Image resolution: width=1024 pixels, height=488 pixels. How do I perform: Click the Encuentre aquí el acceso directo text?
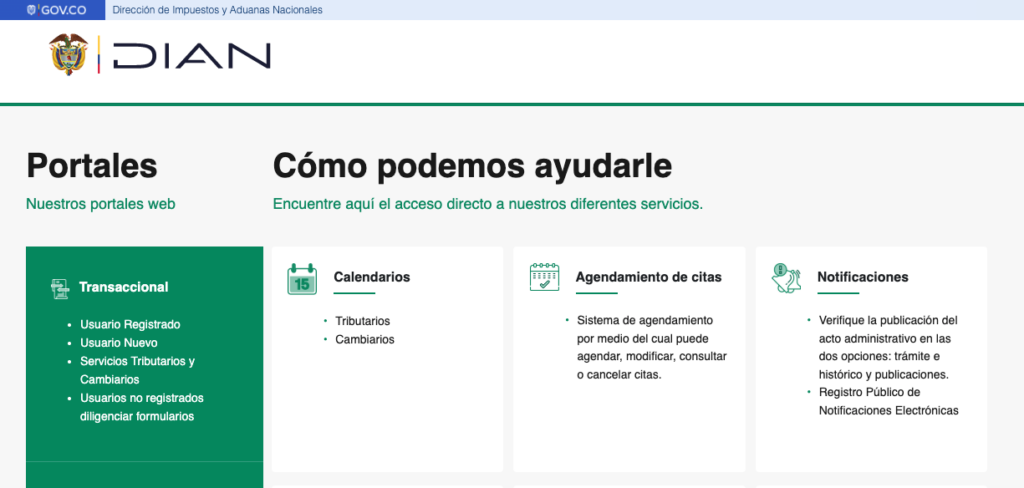coord(488,204)
